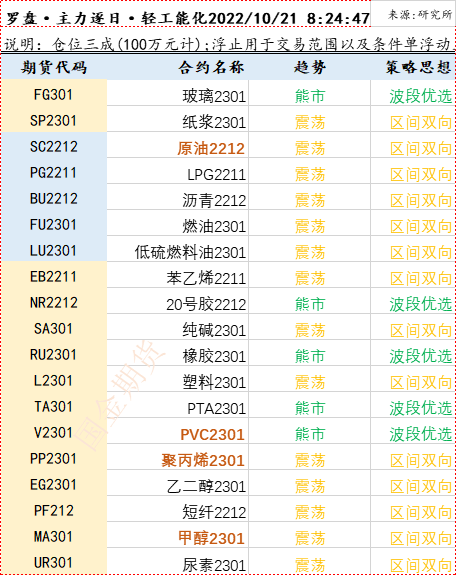This screenshot has height=576, width=456.
Task: Select the 熊市 trend in 橡胶2301 row
Action: point(310,357)
